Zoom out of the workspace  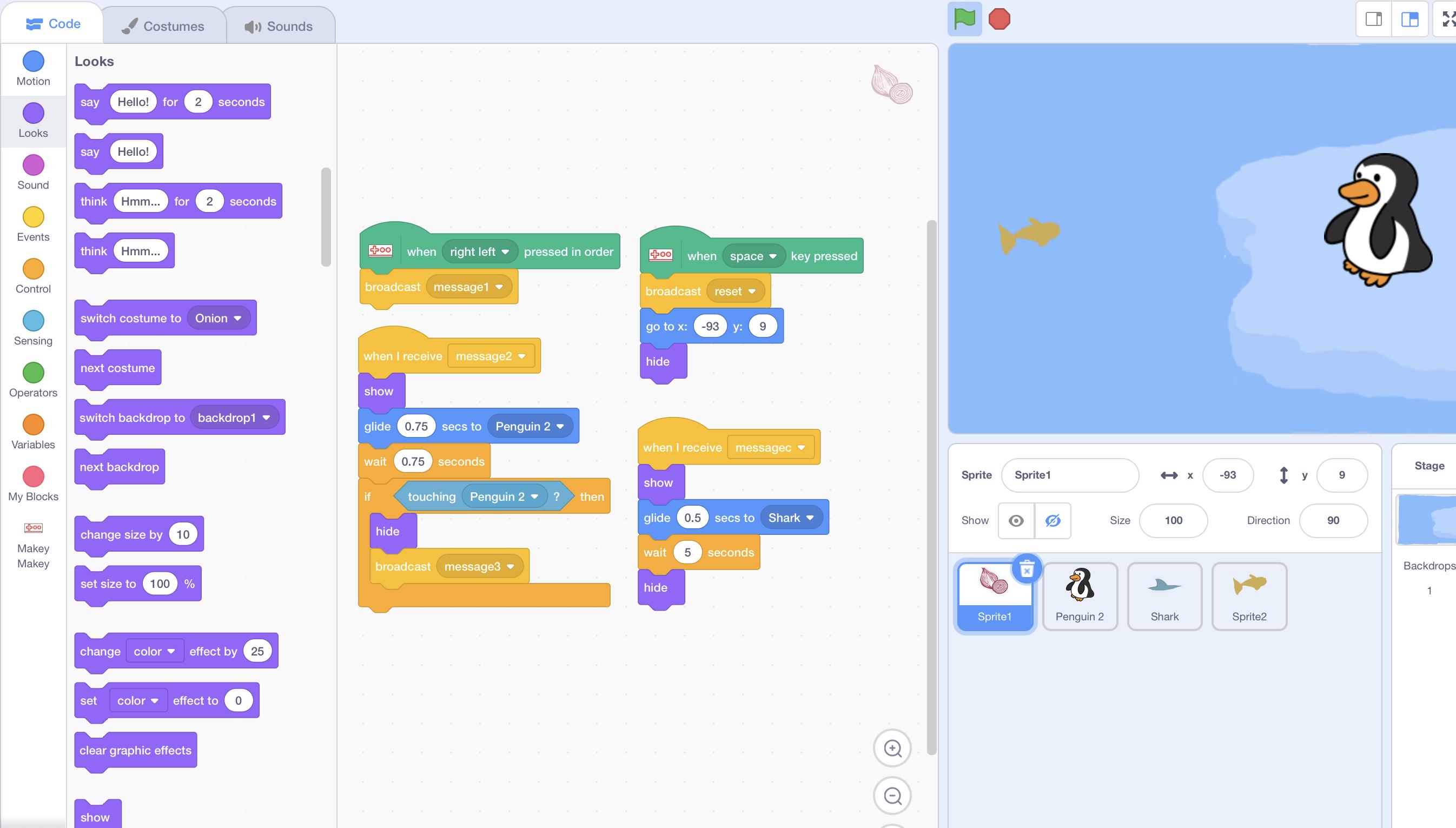pyautogui.click(x=892, y=796)
